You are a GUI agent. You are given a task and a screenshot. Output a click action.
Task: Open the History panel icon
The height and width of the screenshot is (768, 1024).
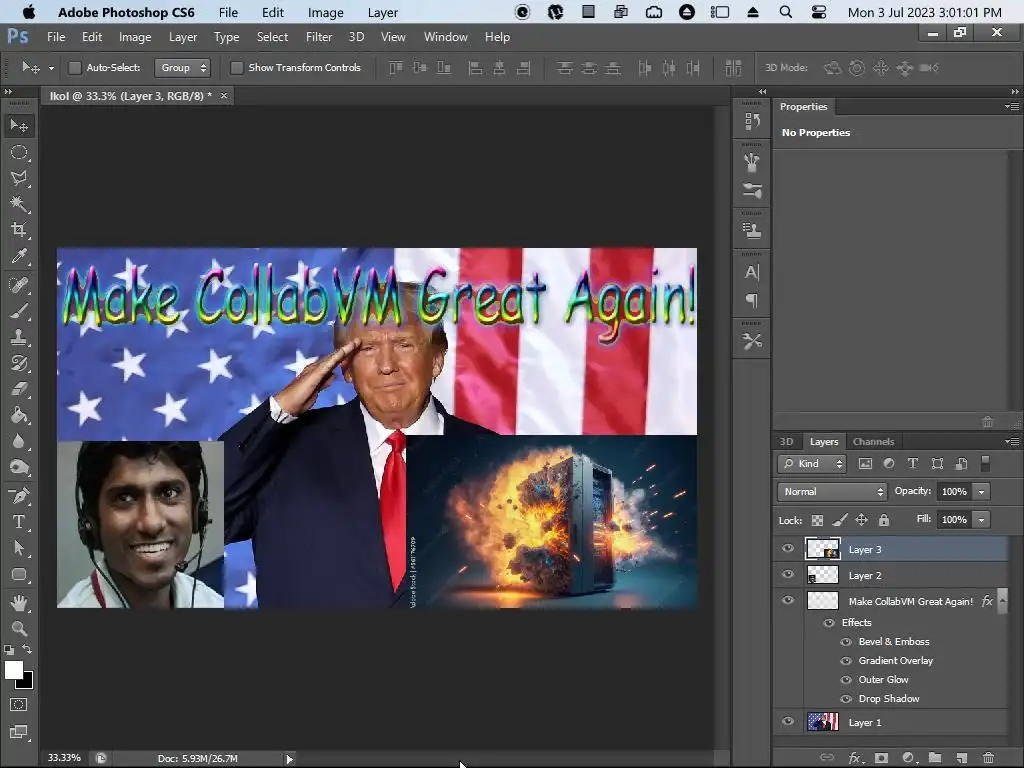click(x=752, y=121)
